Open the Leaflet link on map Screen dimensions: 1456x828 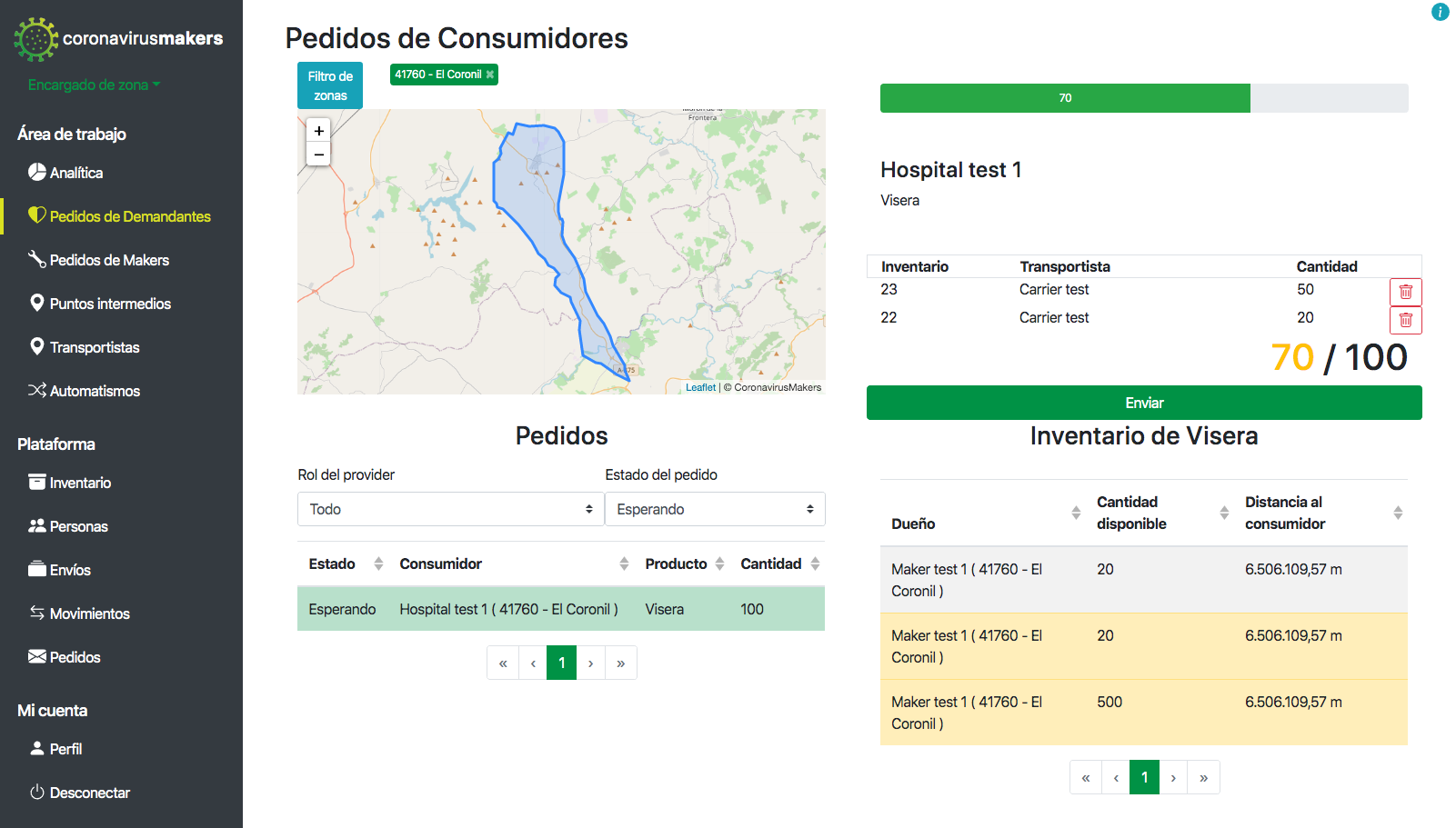pyautogui.click(x=700, y=387)
